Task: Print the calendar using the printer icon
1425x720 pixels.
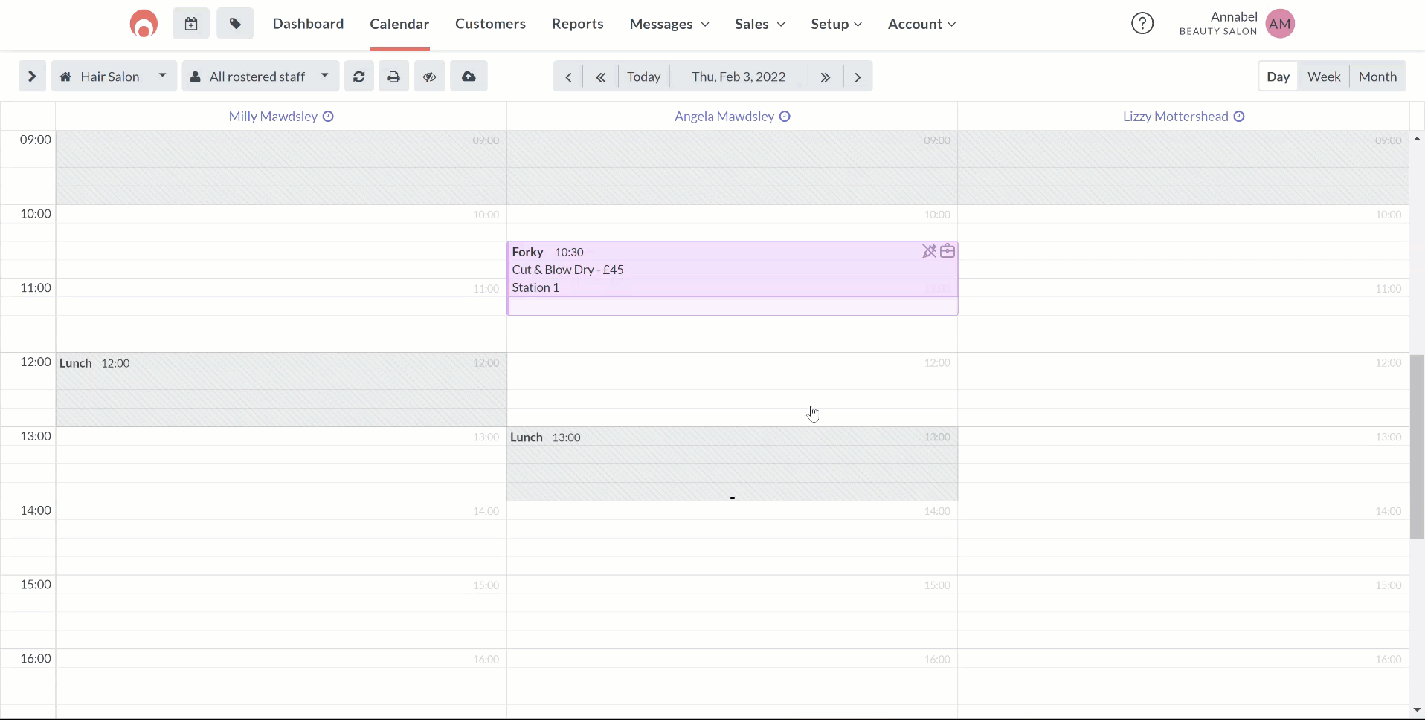Action: tap(394, 76)
